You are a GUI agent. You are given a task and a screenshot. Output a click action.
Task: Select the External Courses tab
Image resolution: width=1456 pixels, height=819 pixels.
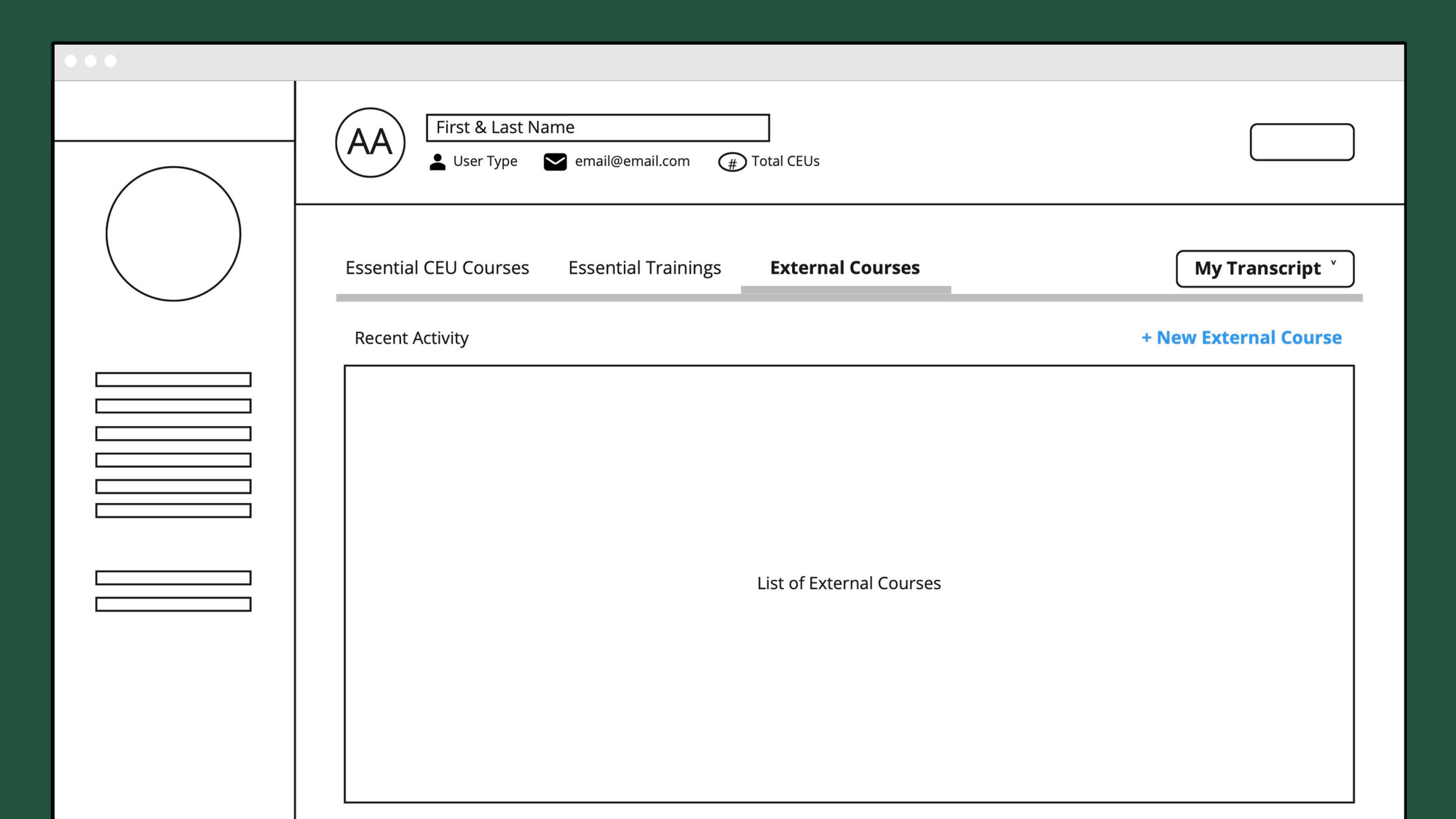(844, 268)
